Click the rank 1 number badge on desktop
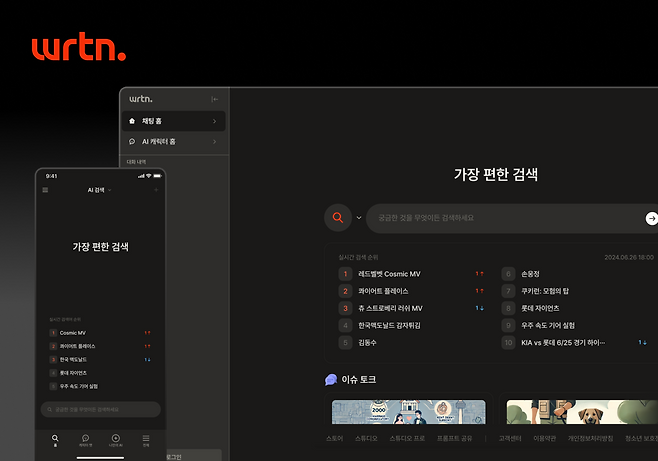Image resolution: width=658 pixels, height=461 pixels. (345, 274)
